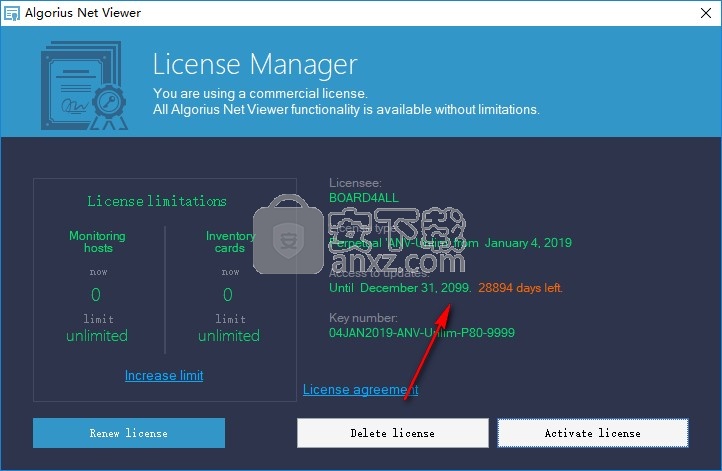Click the Inventory cards current count 0
Image resolution: width=722 pixels, height=471 pixels.
click(228, 295)
